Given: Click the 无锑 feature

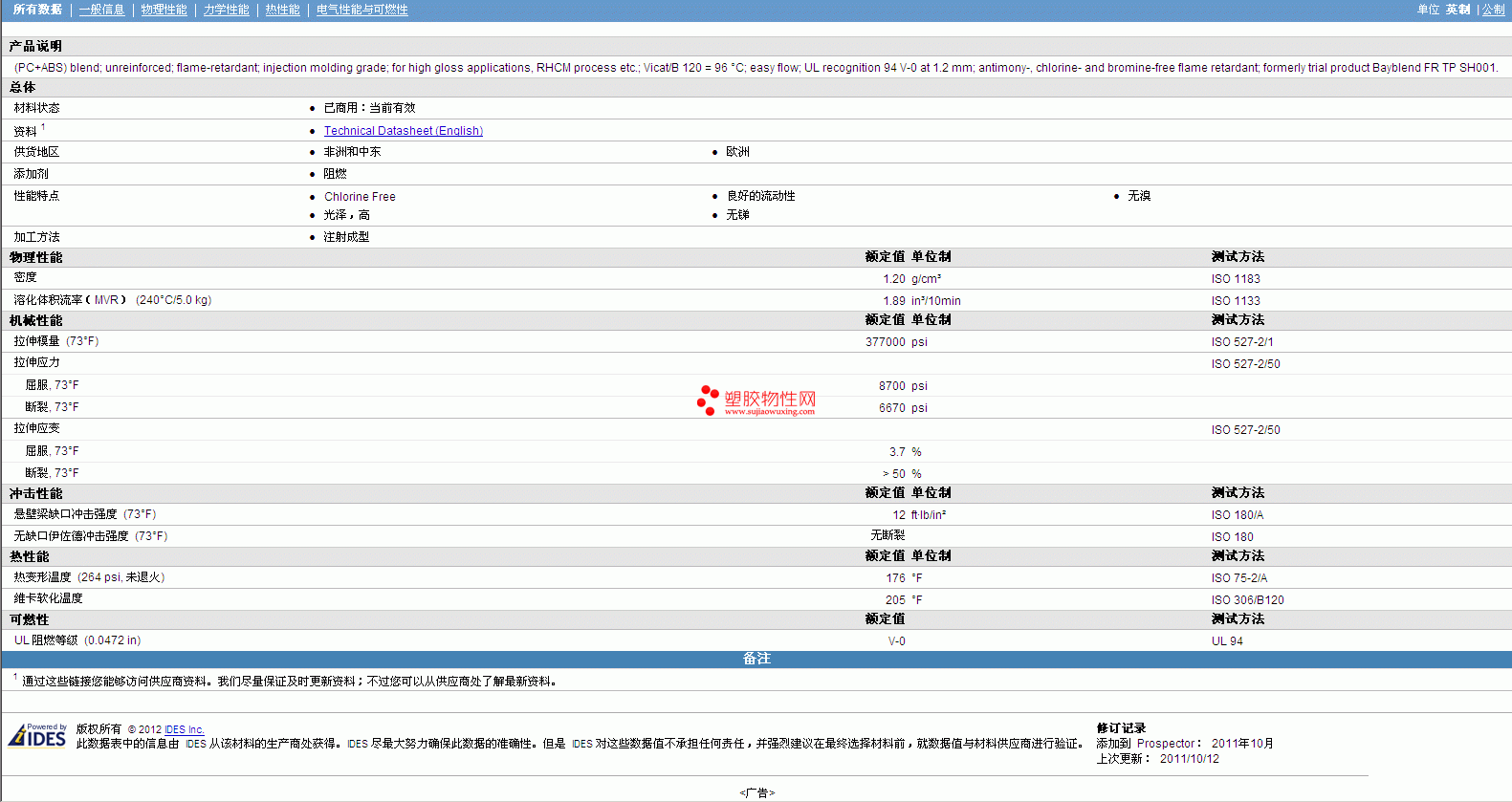Looking at the screenshot, I should tap(737, 215).
